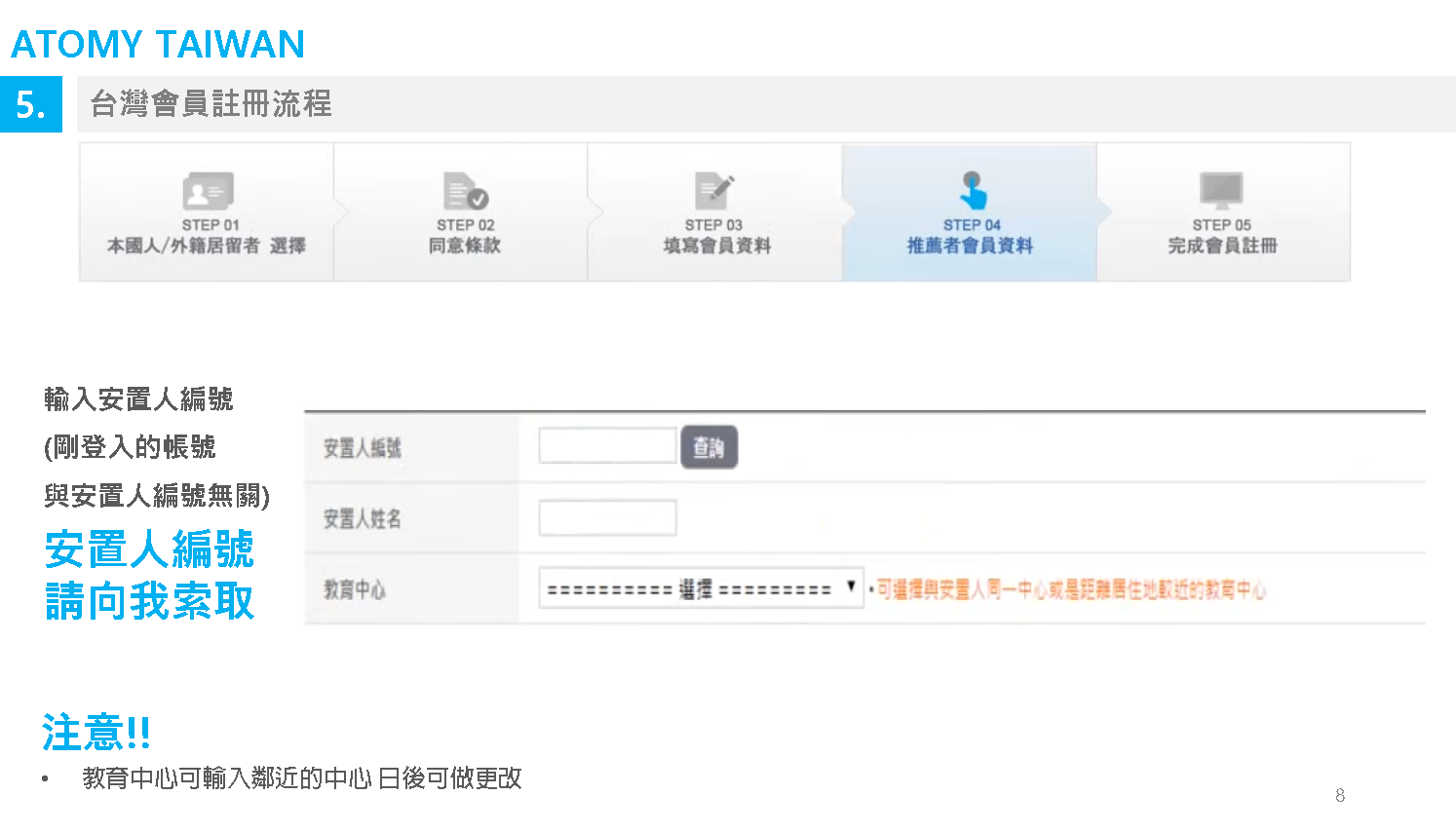This screenshot has width=1456, height=833.
Task: Click the blue 請向我索取 text
Action: (149, 602)
